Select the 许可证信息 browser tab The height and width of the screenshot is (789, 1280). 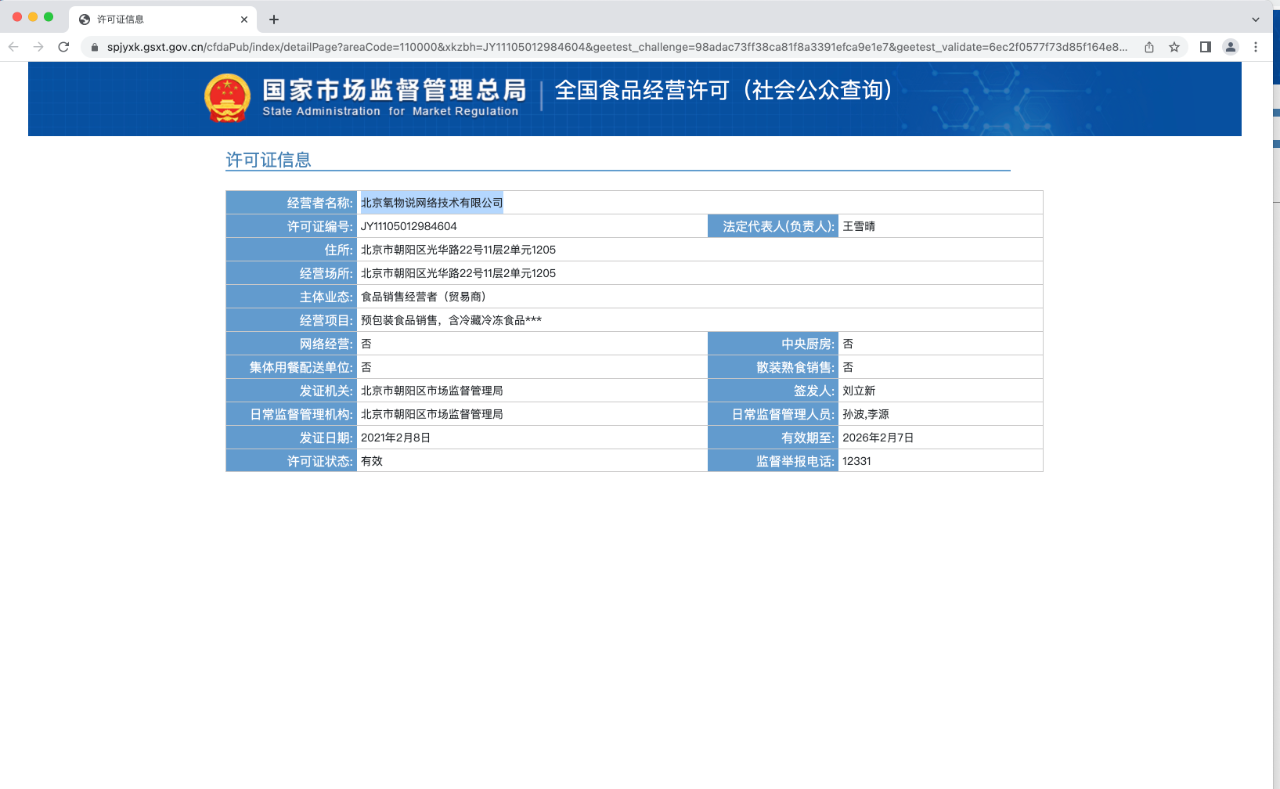(x=164, y=19)
